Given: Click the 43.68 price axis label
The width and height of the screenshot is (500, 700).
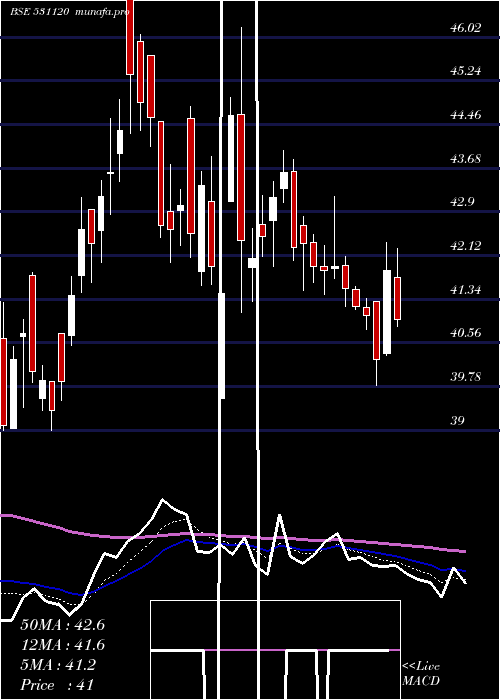Looking at the screenshot, I should coord(465,158).
